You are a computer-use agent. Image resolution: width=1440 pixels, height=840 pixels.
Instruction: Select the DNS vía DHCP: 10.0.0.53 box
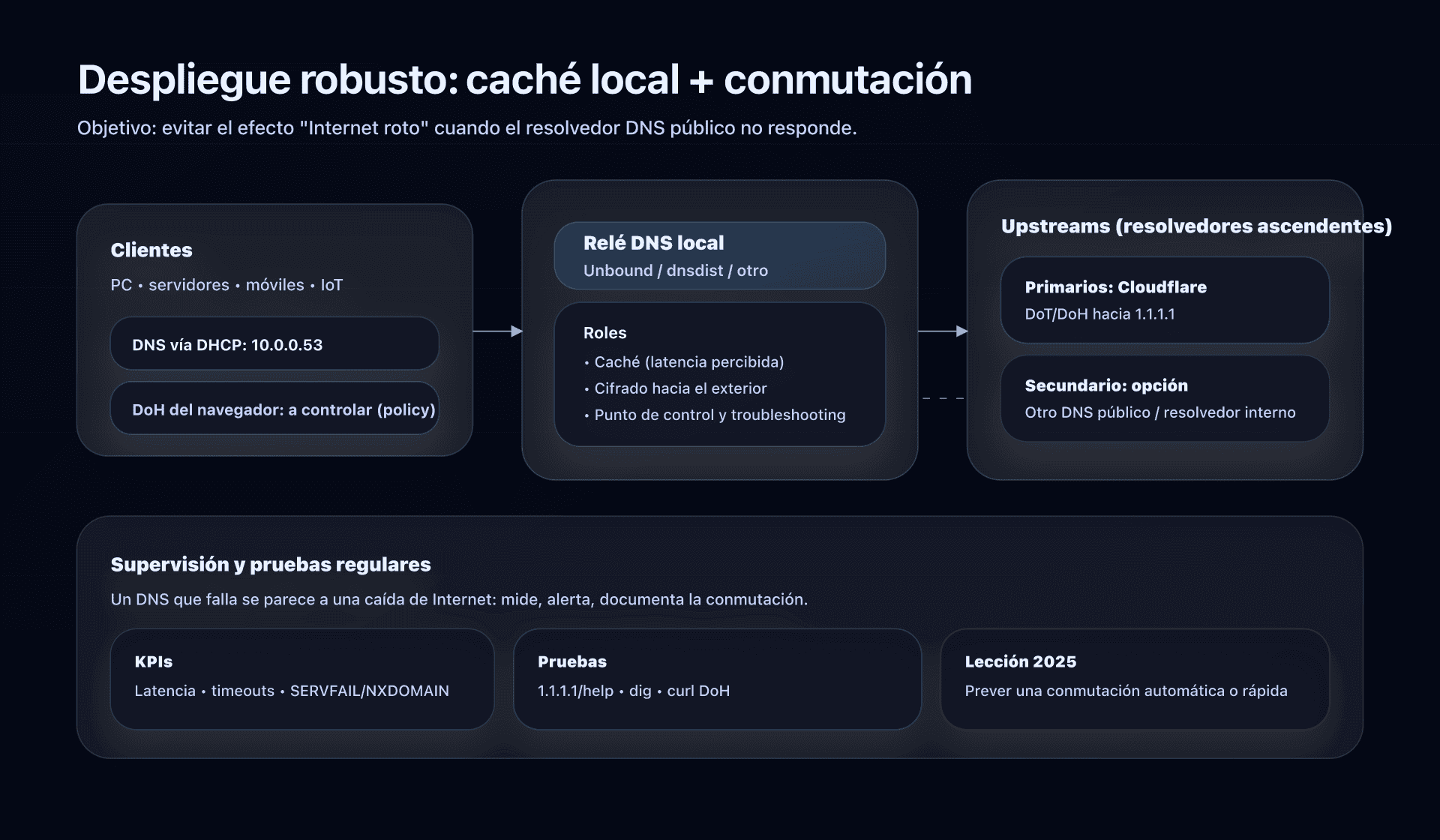[x=274, y=343]
